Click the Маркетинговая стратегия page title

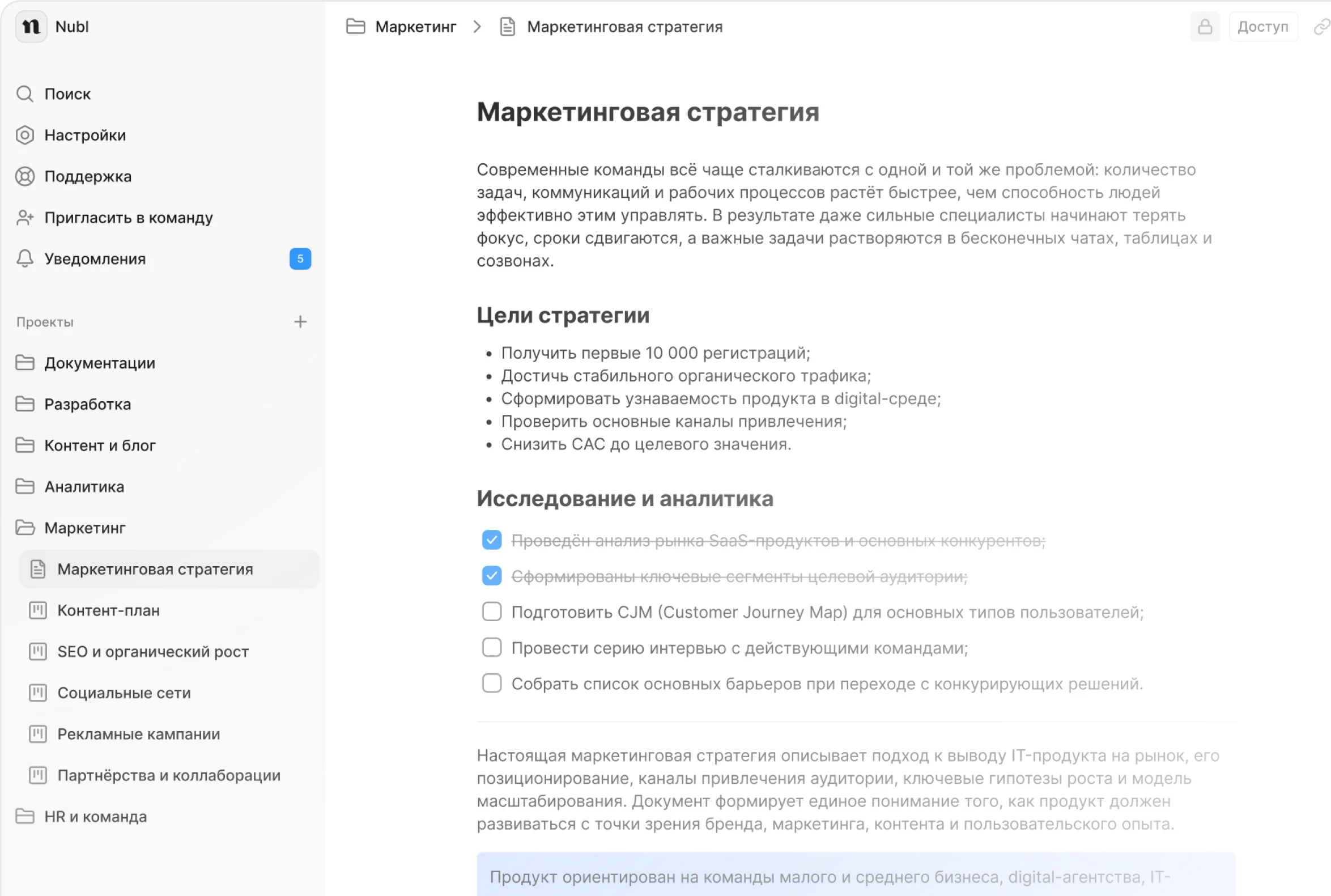(x=648, y=112)
